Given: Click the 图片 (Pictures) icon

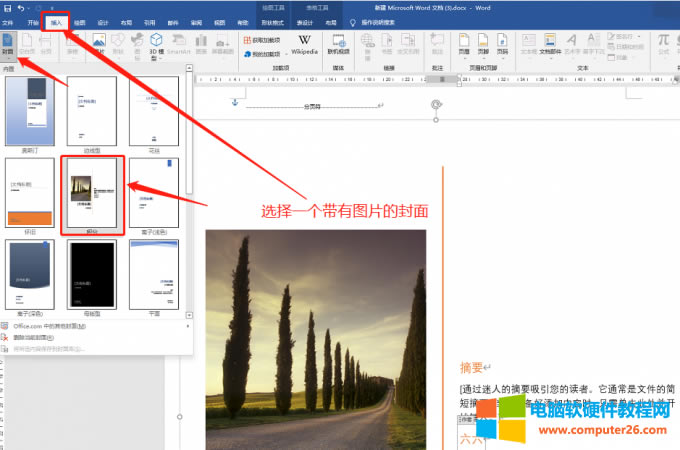Looking at the screenshot, I should (99, 43).
